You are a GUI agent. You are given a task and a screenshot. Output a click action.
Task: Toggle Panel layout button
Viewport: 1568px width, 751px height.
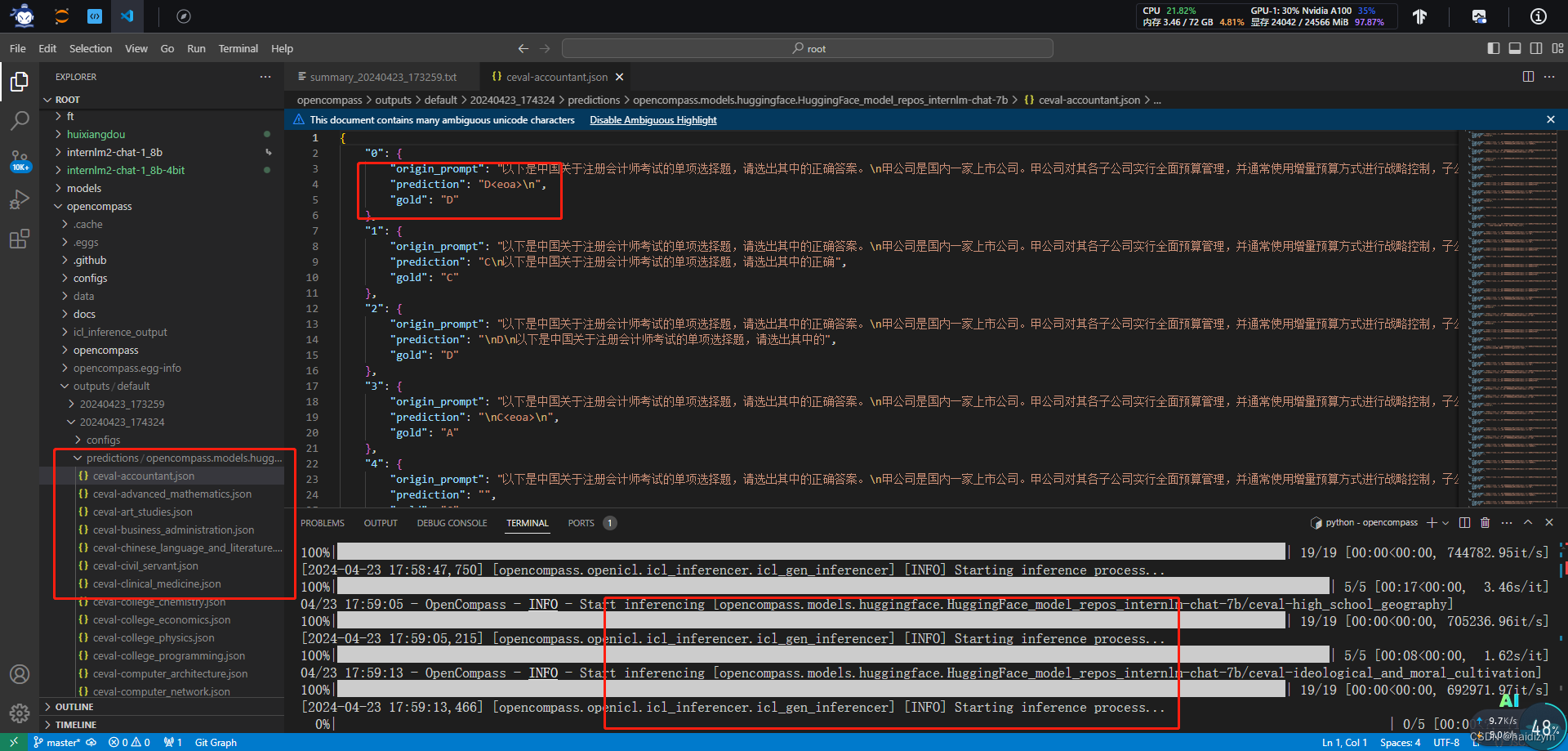[1515, 48]
